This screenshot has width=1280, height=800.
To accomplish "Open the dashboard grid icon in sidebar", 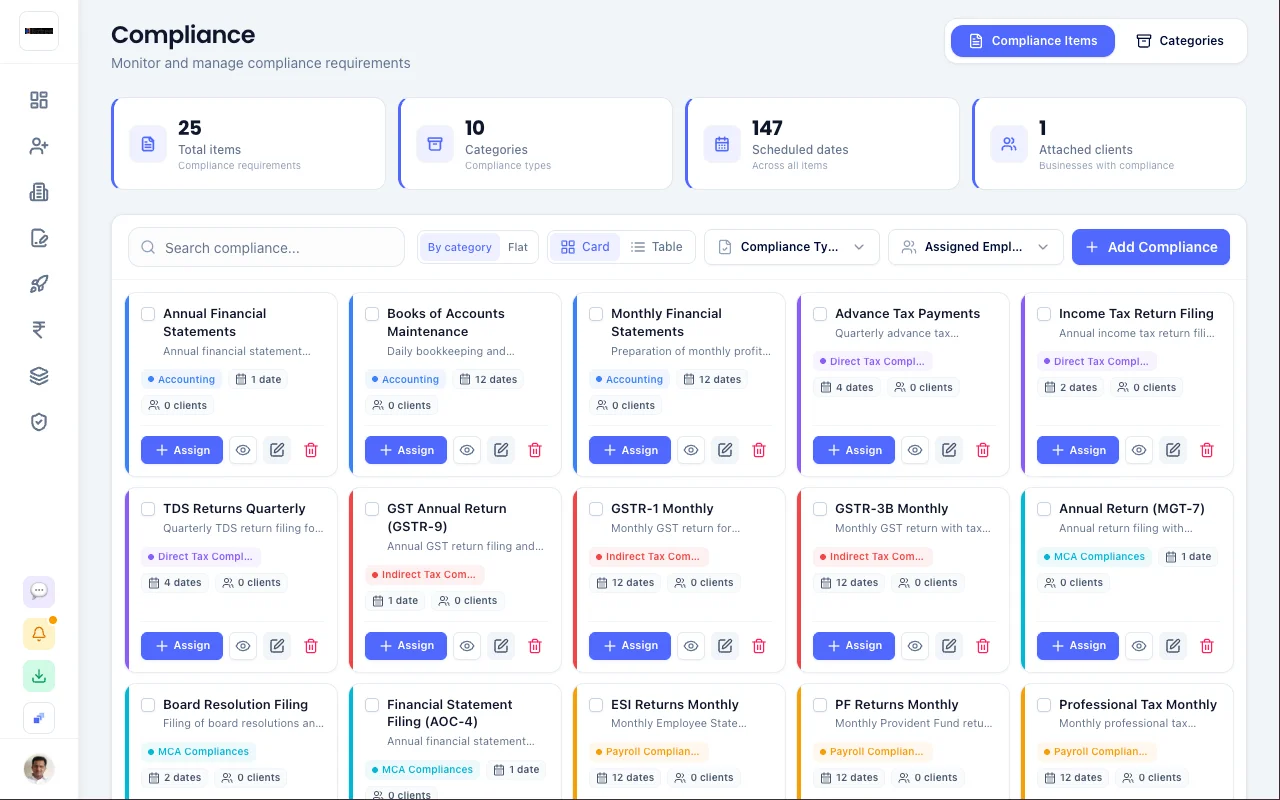I will tap(39, 100).
